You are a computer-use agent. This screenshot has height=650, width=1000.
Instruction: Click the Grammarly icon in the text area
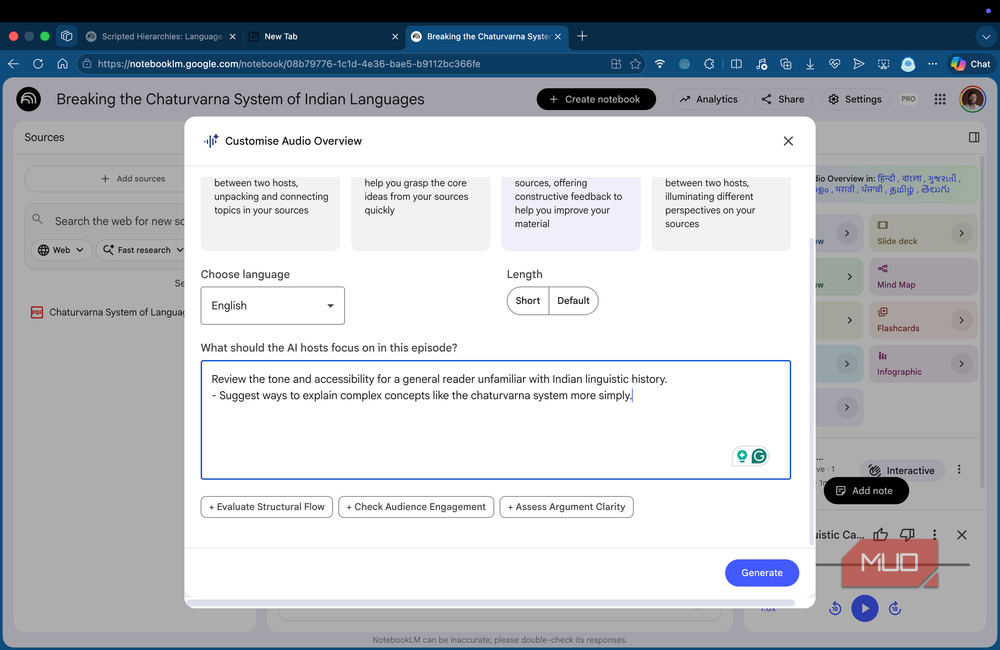[x=759, y=456]
